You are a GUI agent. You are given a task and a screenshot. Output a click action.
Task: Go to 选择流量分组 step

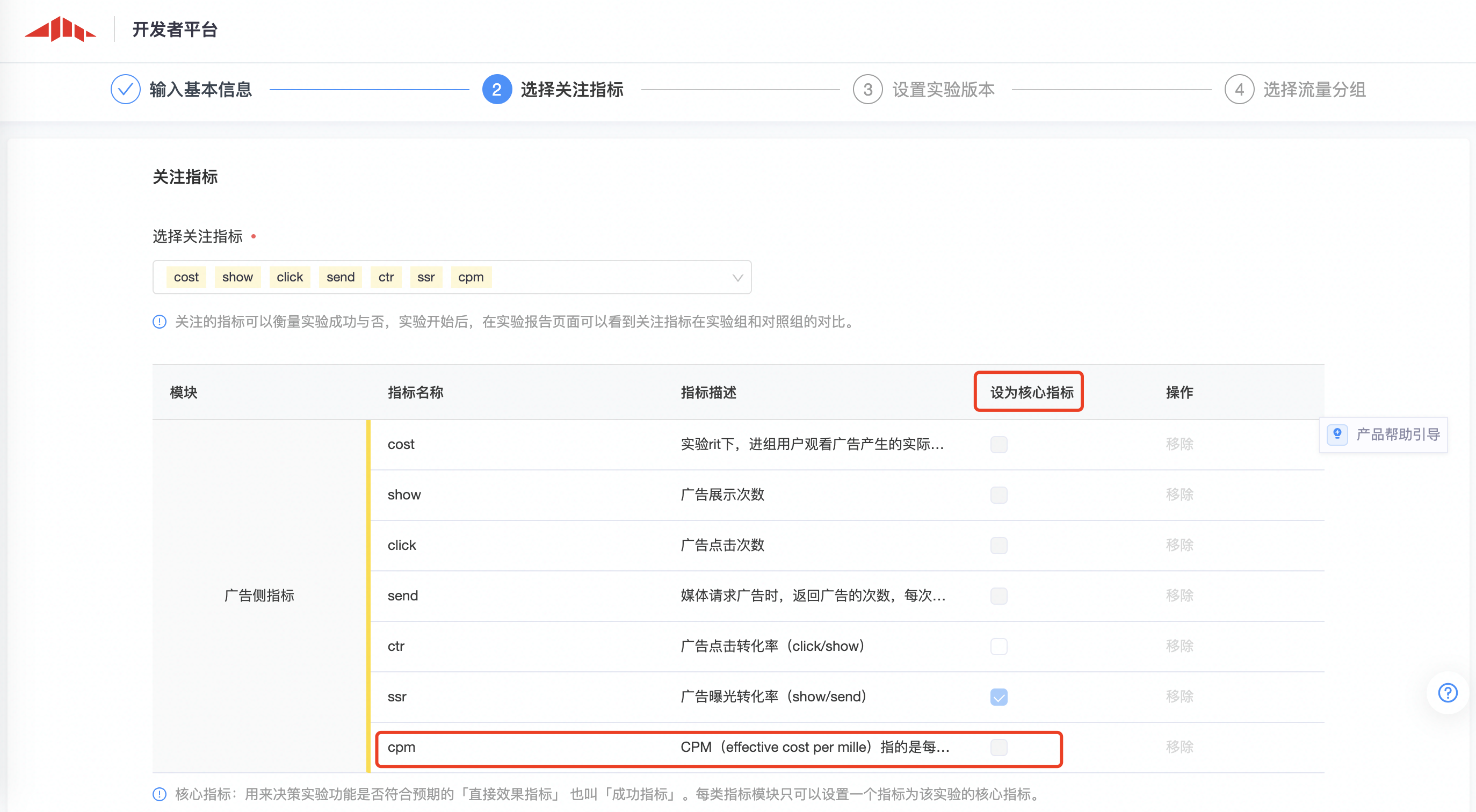(x=1314, y=89)
